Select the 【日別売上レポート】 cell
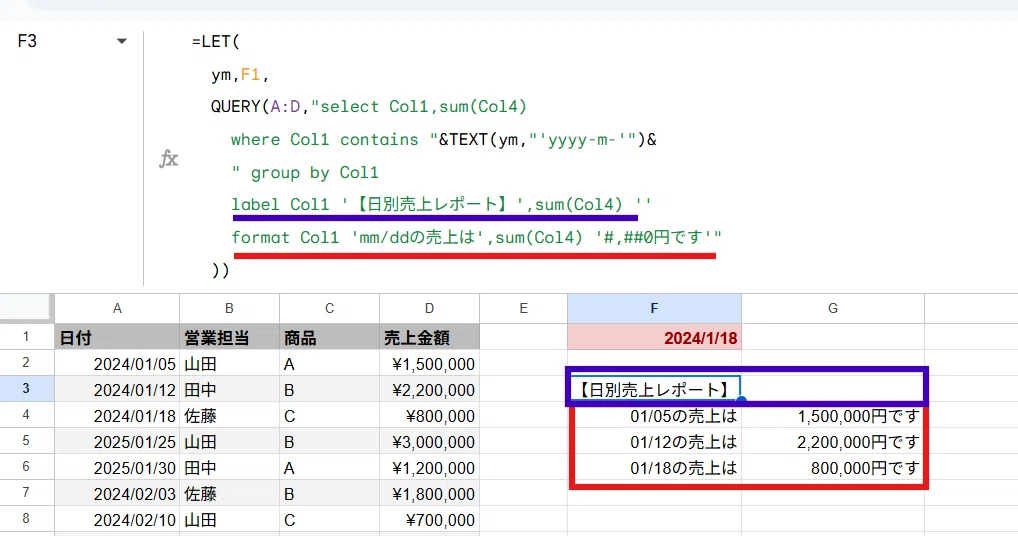Image resolution: width=1018 pixels, height=536 pixels. (x=654, y=389)
